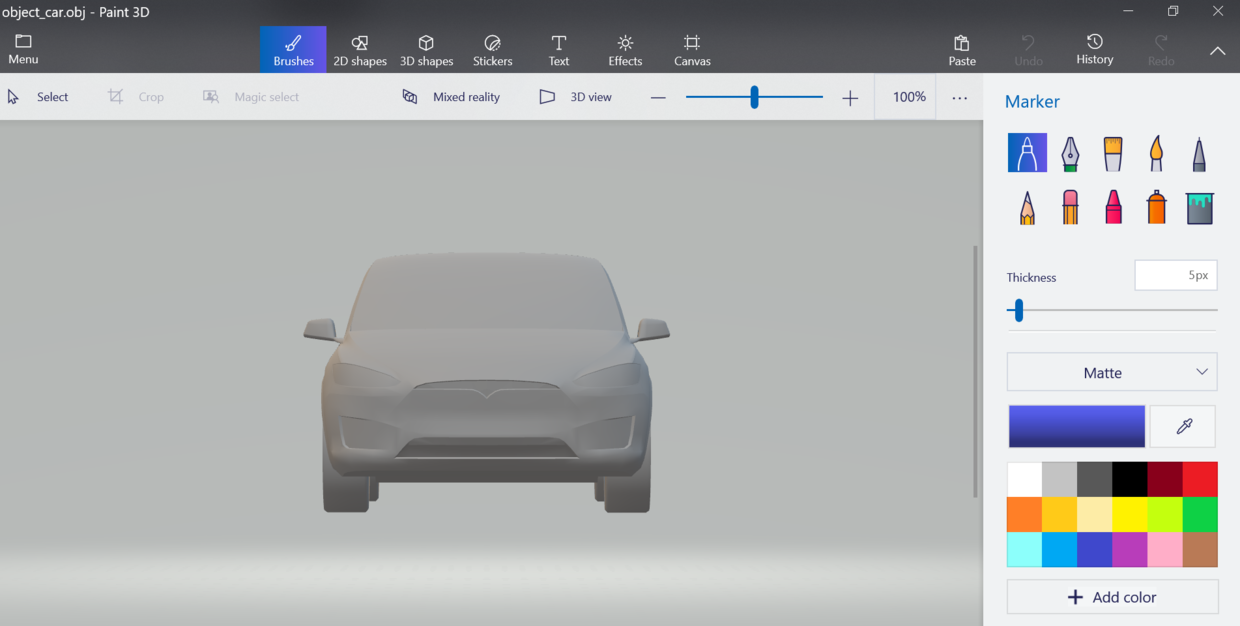Click the car 3D model on canvas

tap(486, 384)
